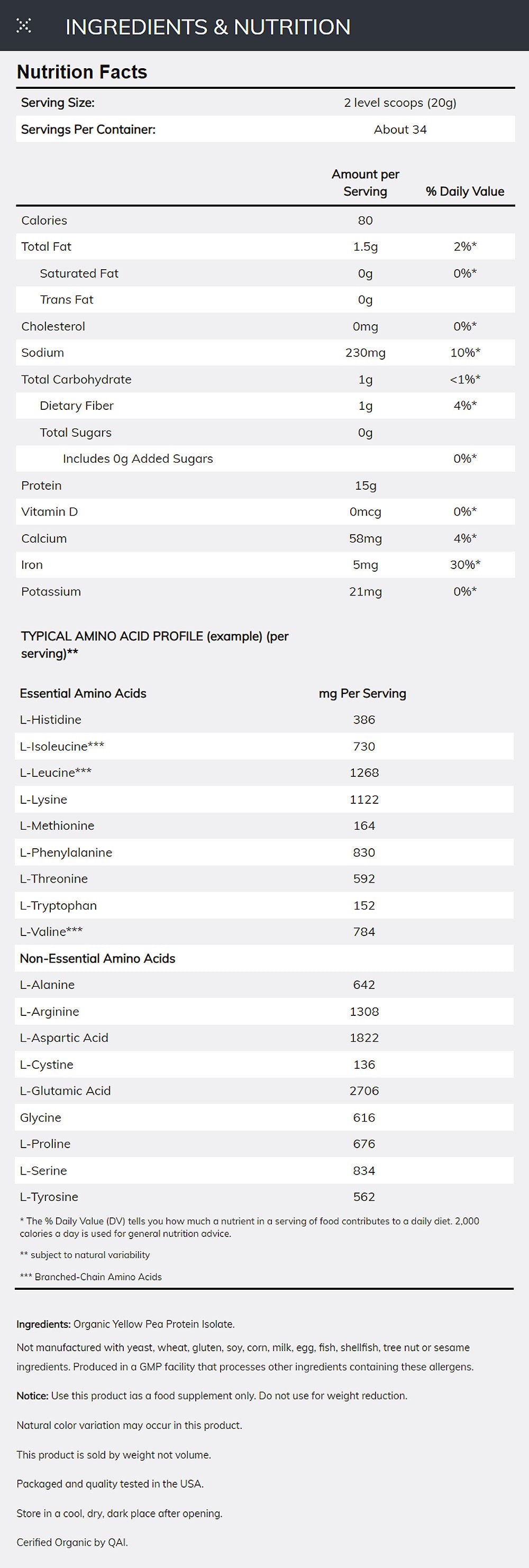This screenshot has width=529, height=1568.
Task: Click the Essential Amino Acids header
Action: 83,693
